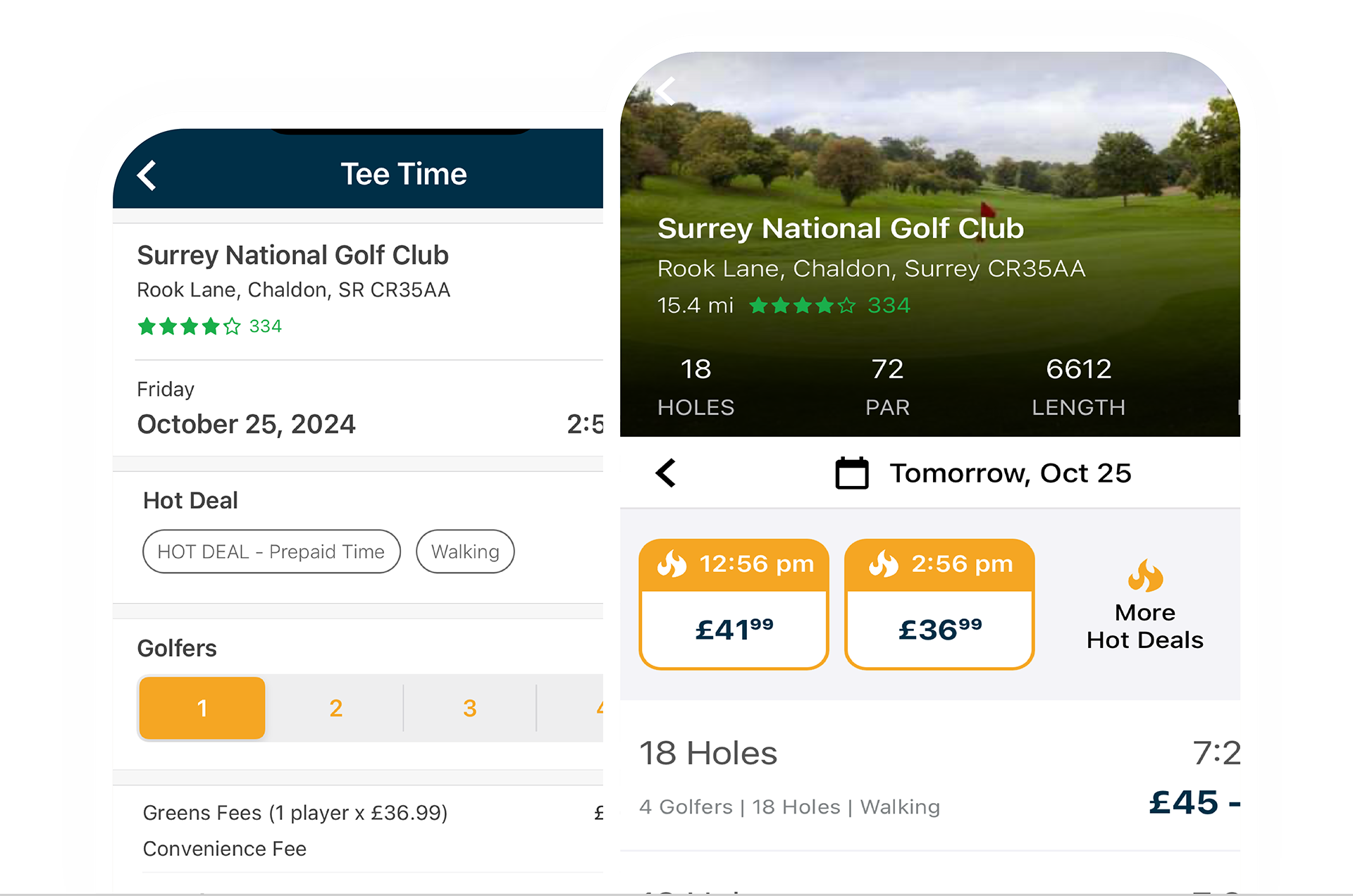Select the £41.99 price for 12:56 pm
The height and width of the screenshot is (896, 1353).
tap(734, 629)
